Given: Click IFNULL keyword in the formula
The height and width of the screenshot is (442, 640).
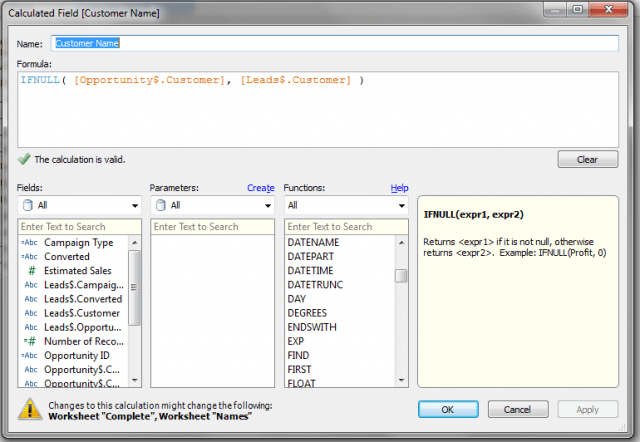Looking at the screenshot, I should [x=40, y=80].
